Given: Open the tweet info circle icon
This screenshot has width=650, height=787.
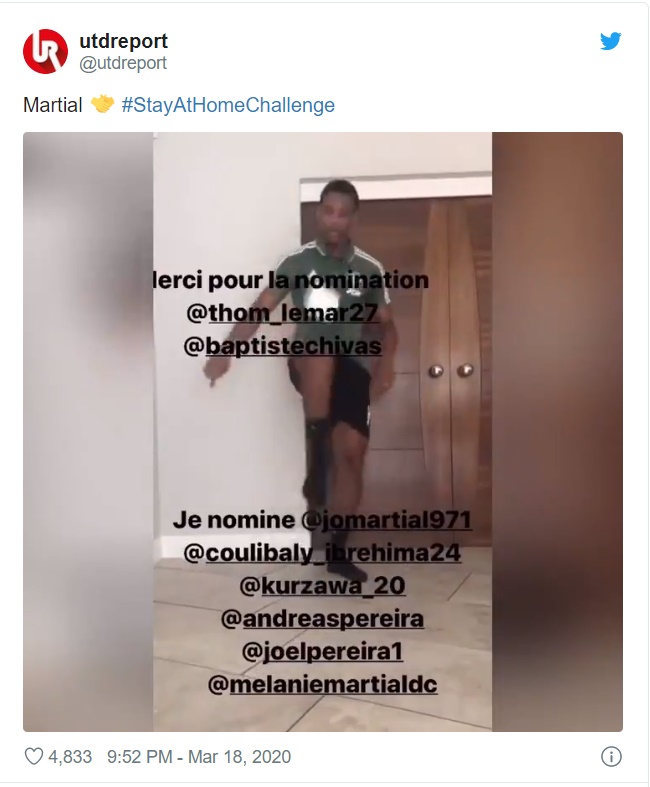Looking at the screenshot, I should pyautogui.click(x=611, y=756).
